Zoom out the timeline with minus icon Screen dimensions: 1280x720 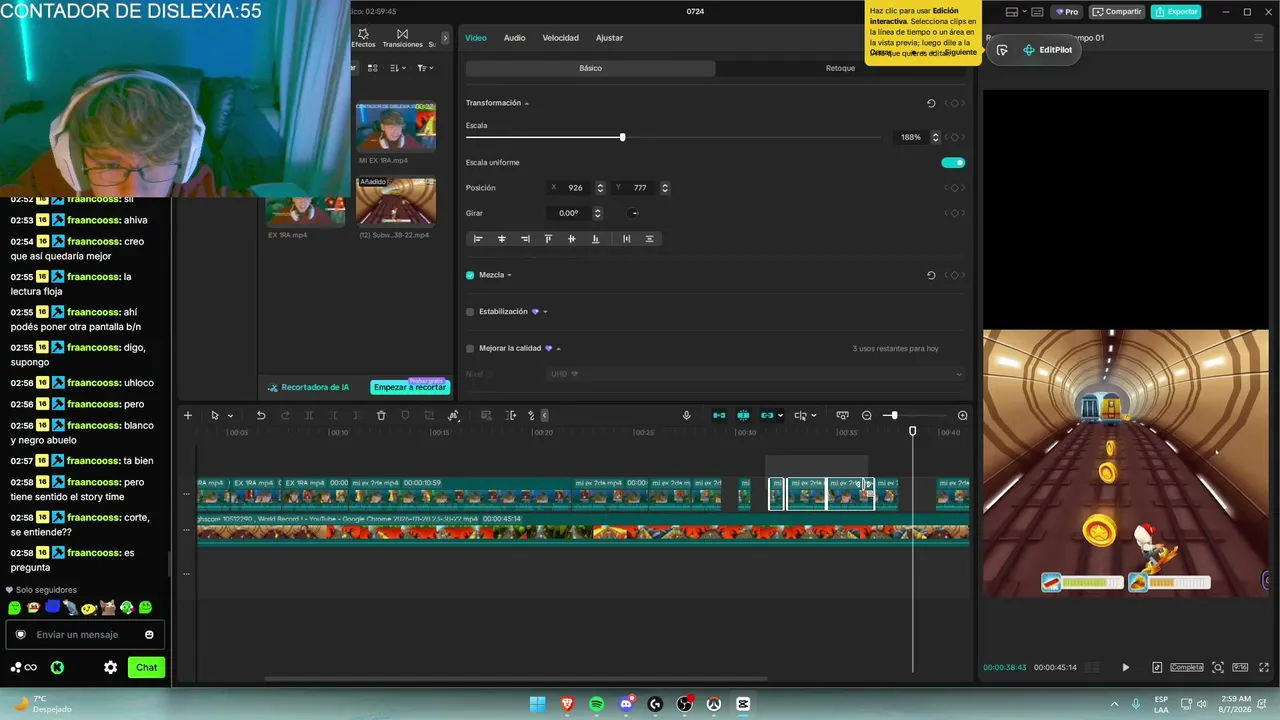[867, 415]
